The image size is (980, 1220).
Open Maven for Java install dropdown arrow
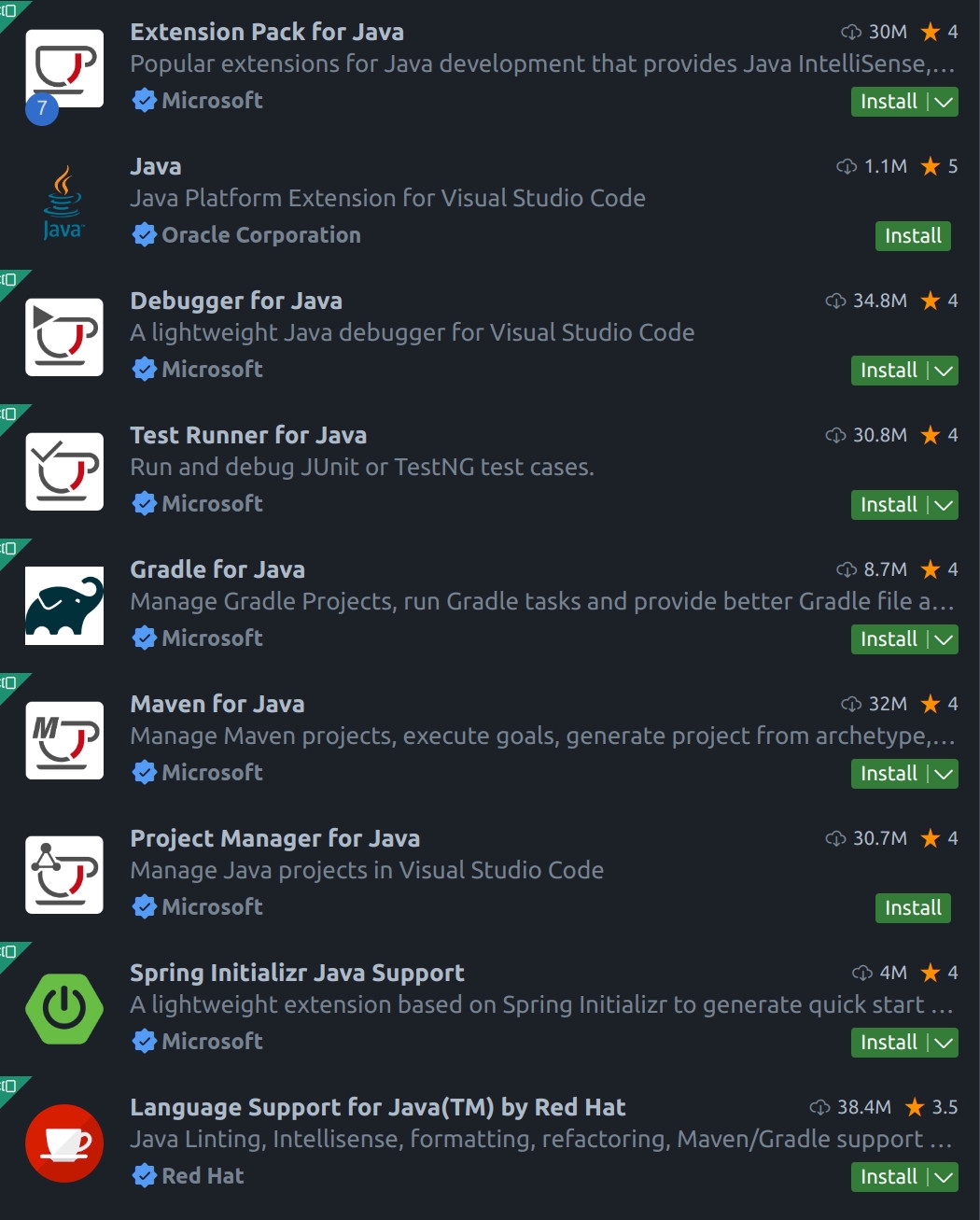[x=945, y=774]
